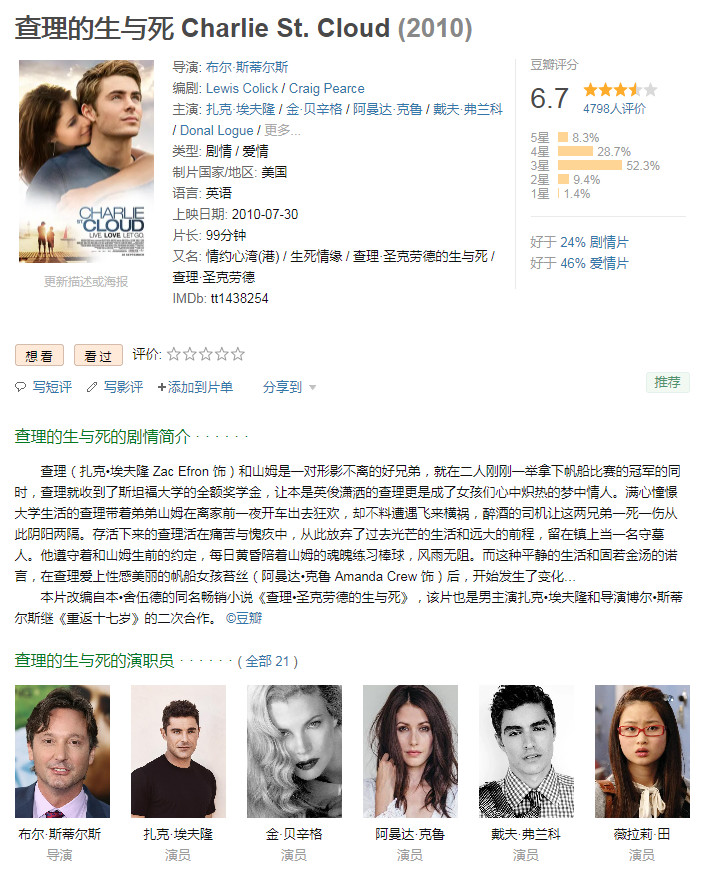Expand the cast list via 更多...
This screenshot has height=872, width=708.
pyautogui.click(x=282, y=130)
